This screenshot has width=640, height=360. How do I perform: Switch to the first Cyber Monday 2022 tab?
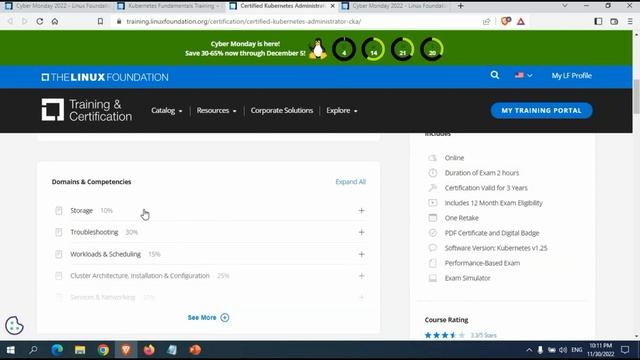57,6
